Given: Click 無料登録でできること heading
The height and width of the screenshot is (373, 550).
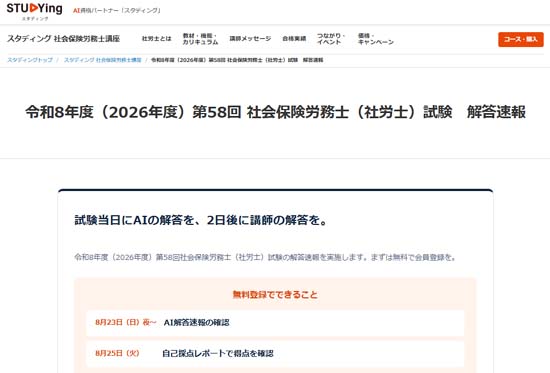Looking at the screenshot, I should tap(275, 294).
